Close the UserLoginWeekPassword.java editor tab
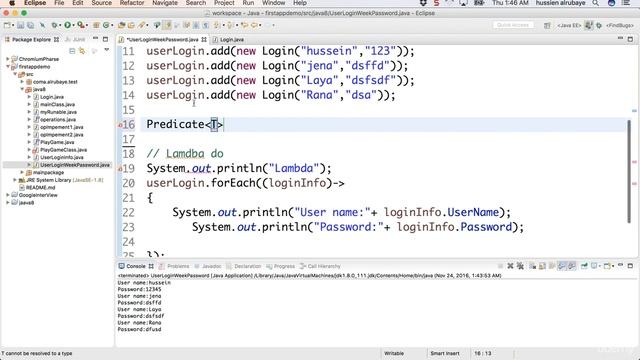Image resolution: width=640 pixels, height=360 pixels. coord(204,40)
